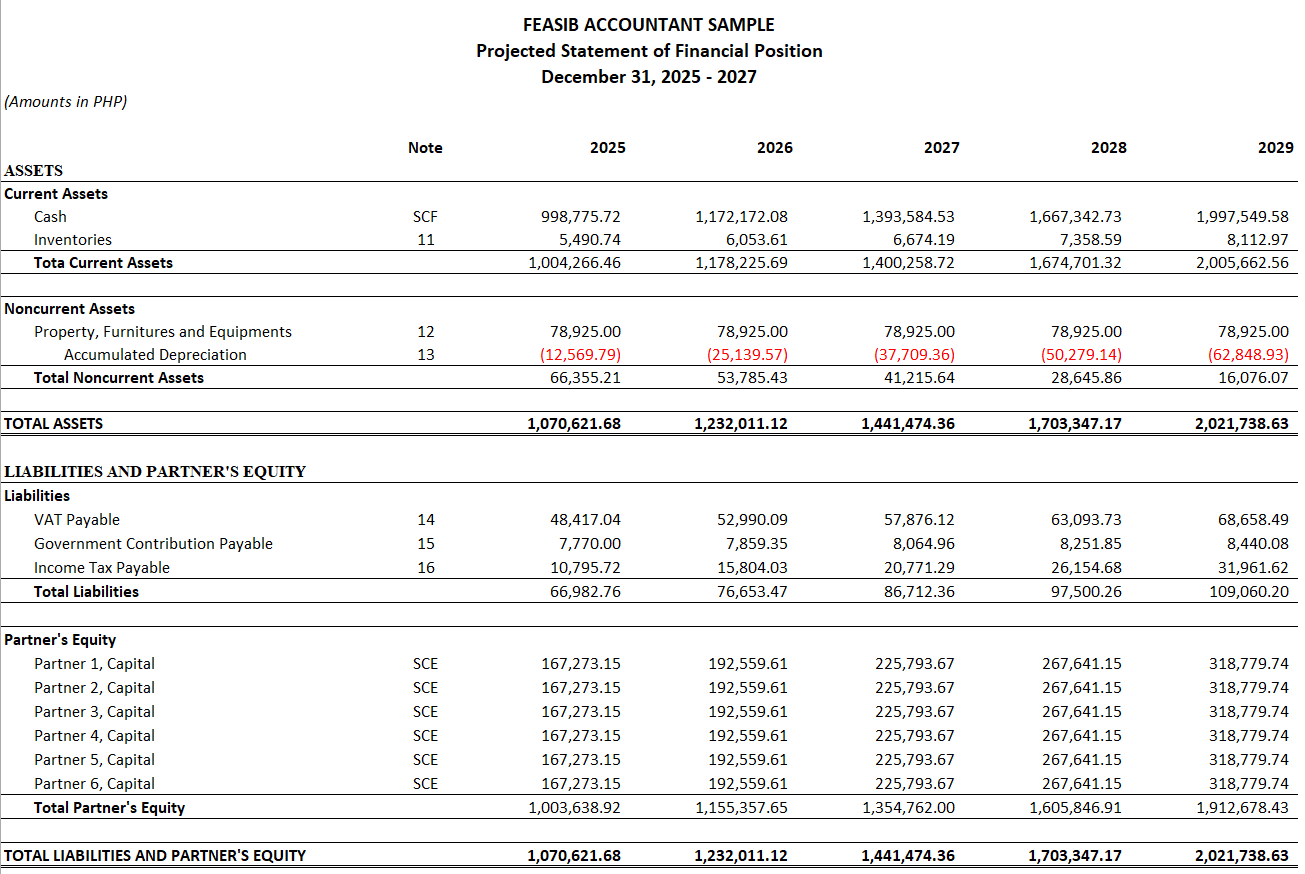Click the 2027 column header
The width and height of the screenshot is (1305, 874).
click(942, 147)
